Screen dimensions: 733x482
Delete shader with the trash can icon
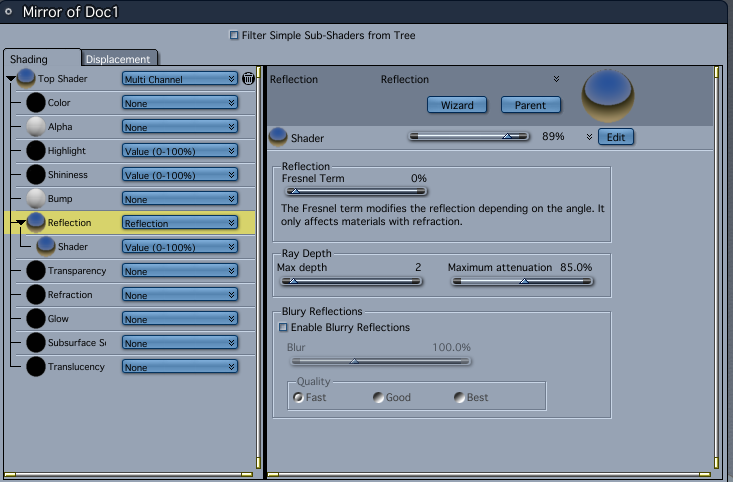248,79
